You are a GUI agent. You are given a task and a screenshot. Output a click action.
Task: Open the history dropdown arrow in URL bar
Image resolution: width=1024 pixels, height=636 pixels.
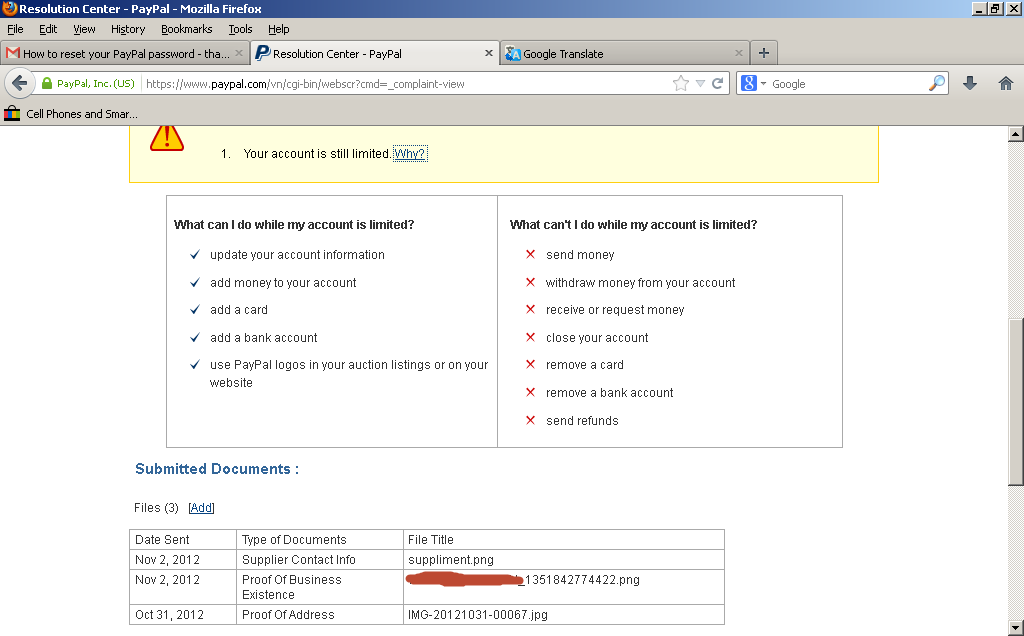pyautogui.click(x=700, y=84)
